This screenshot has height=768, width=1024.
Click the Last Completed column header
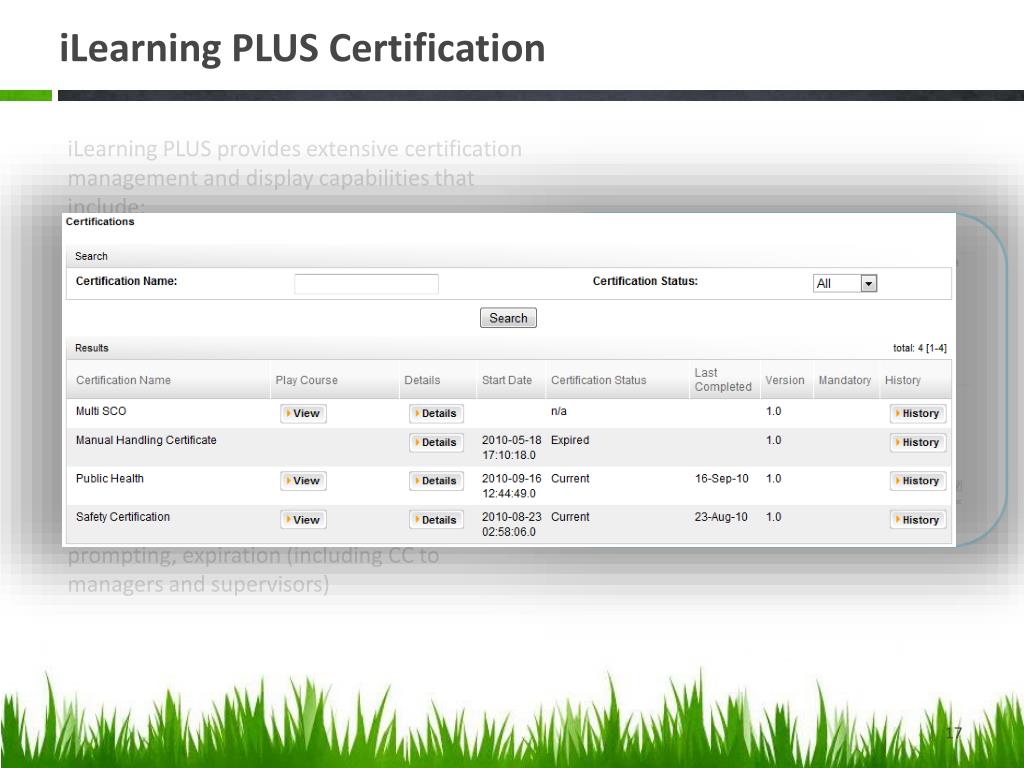click(723, 379)
